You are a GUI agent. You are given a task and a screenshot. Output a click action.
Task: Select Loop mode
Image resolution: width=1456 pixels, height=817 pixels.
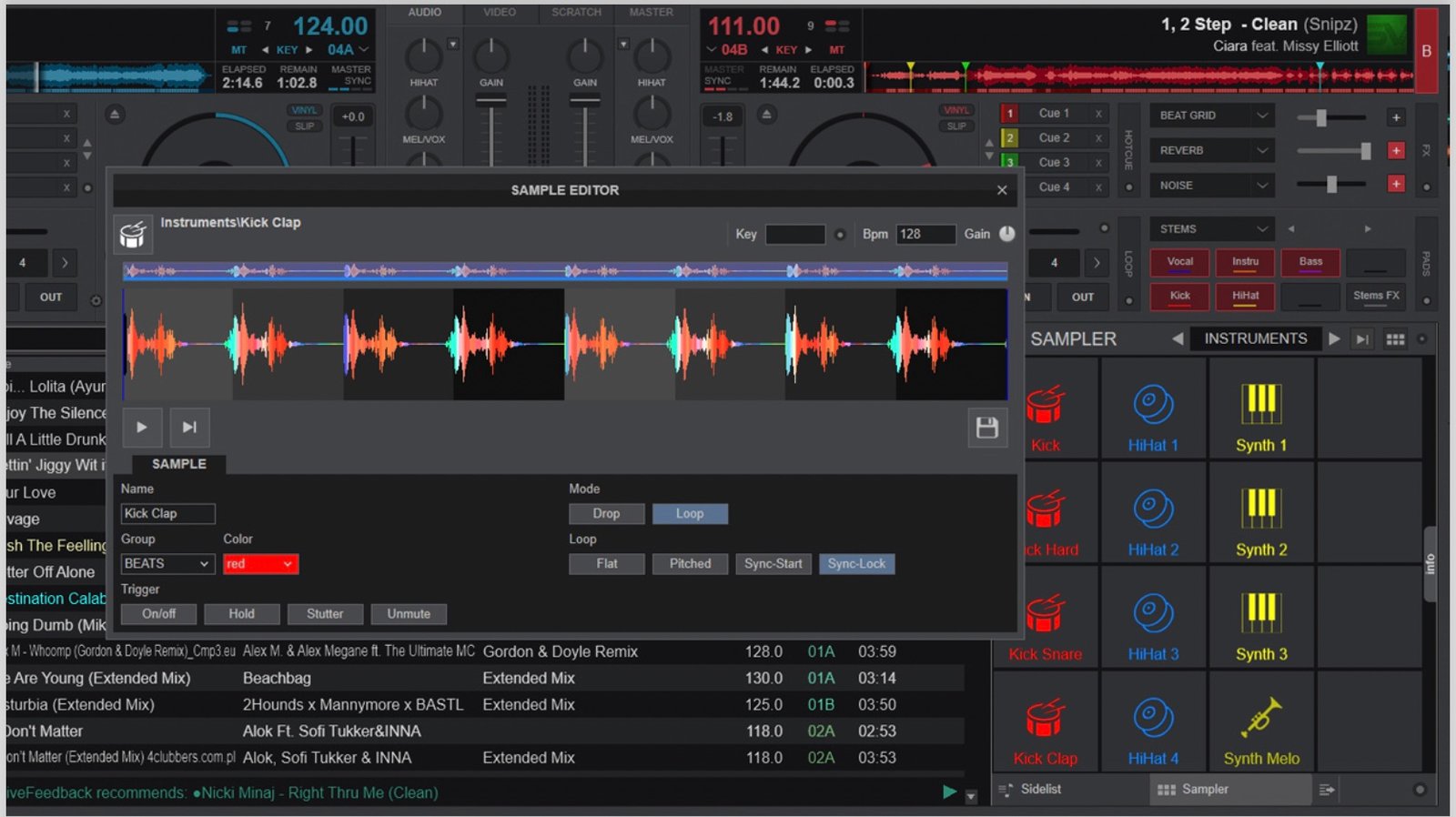pos(690,514)
